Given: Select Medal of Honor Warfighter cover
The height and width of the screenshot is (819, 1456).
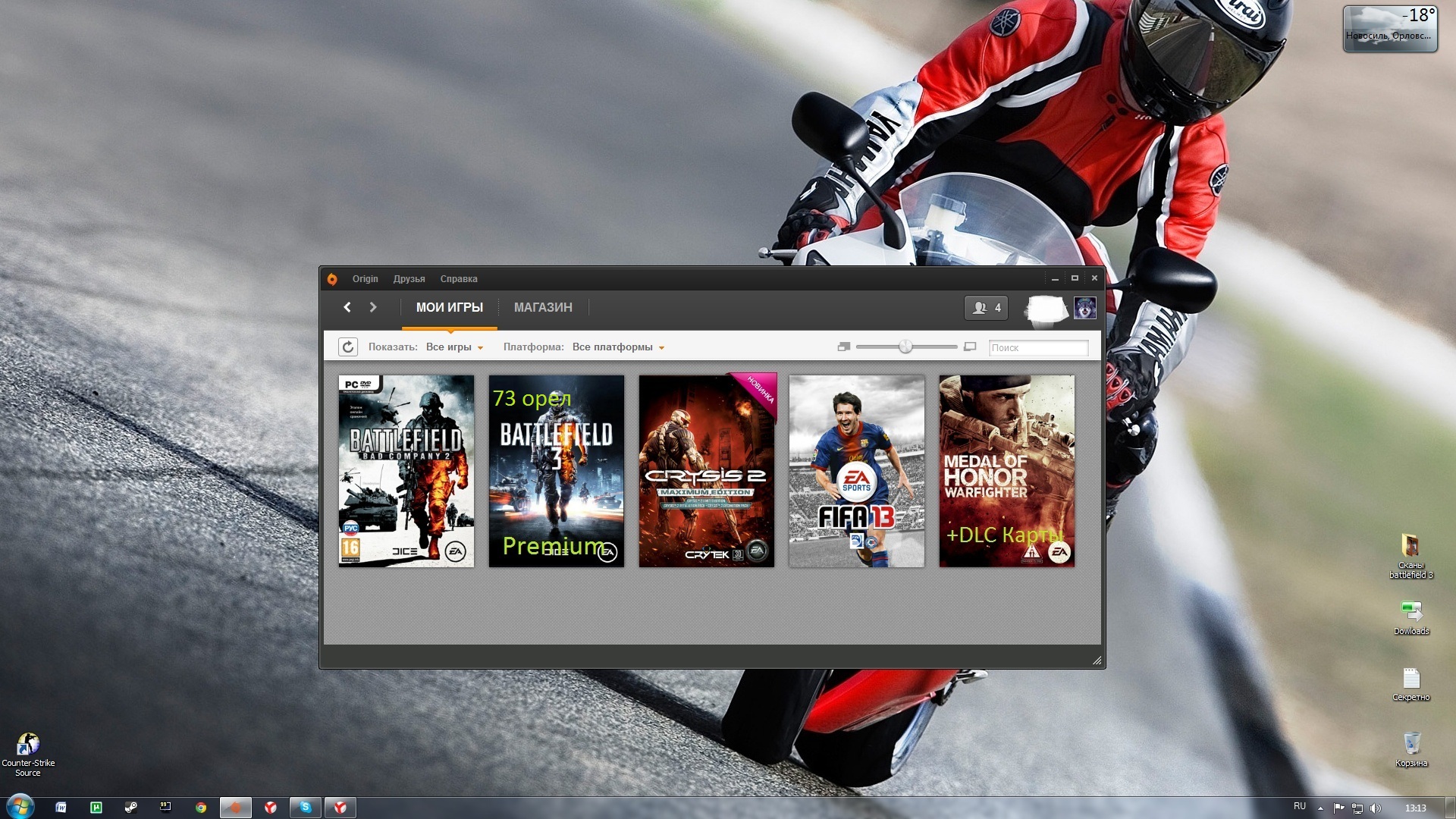Looking at the screenshot, I should click(1007, 471).
